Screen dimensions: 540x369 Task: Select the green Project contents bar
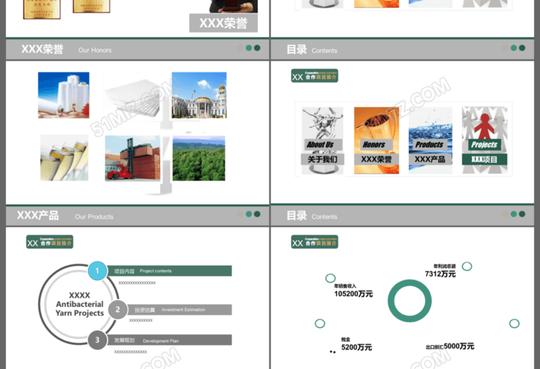170,271
